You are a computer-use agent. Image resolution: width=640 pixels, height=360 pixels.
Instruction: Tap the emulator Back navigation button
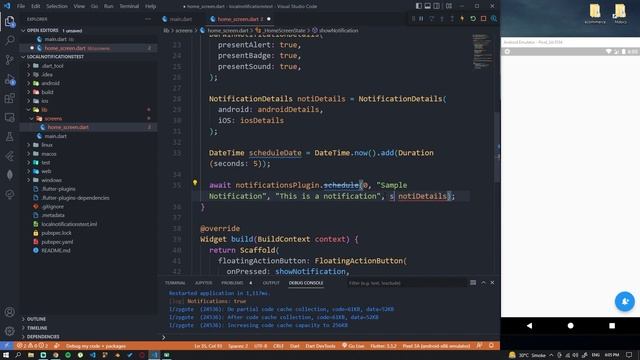click(x=529, y=326)
